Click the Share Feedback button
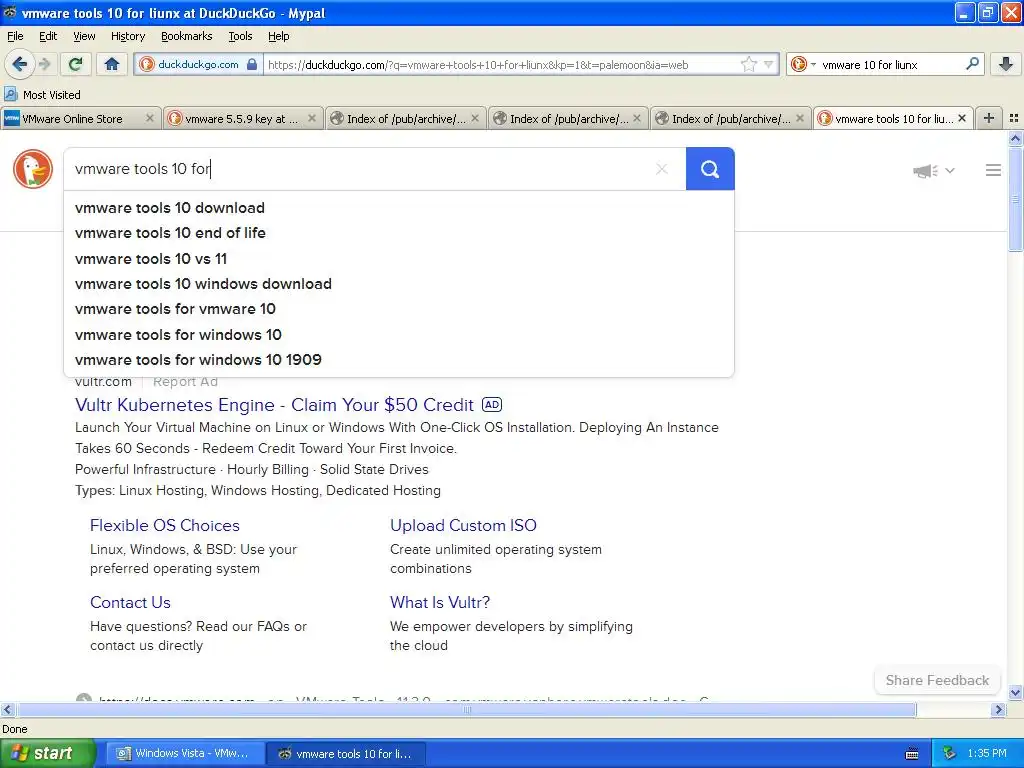This screenshot has width=1024, height=768. click(937, 680)
